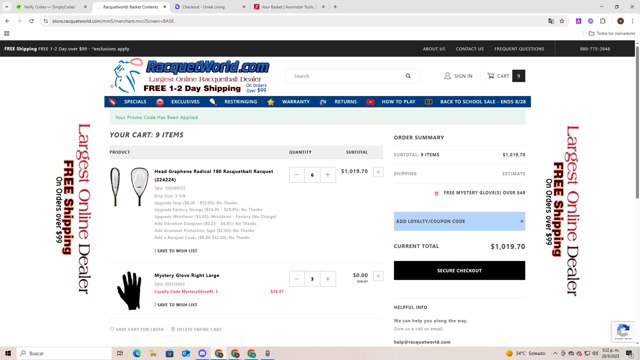Open Outlook from the taskbar
Image resolution: width=640 pixels, height=360 pixels.
tap(186, 353)
